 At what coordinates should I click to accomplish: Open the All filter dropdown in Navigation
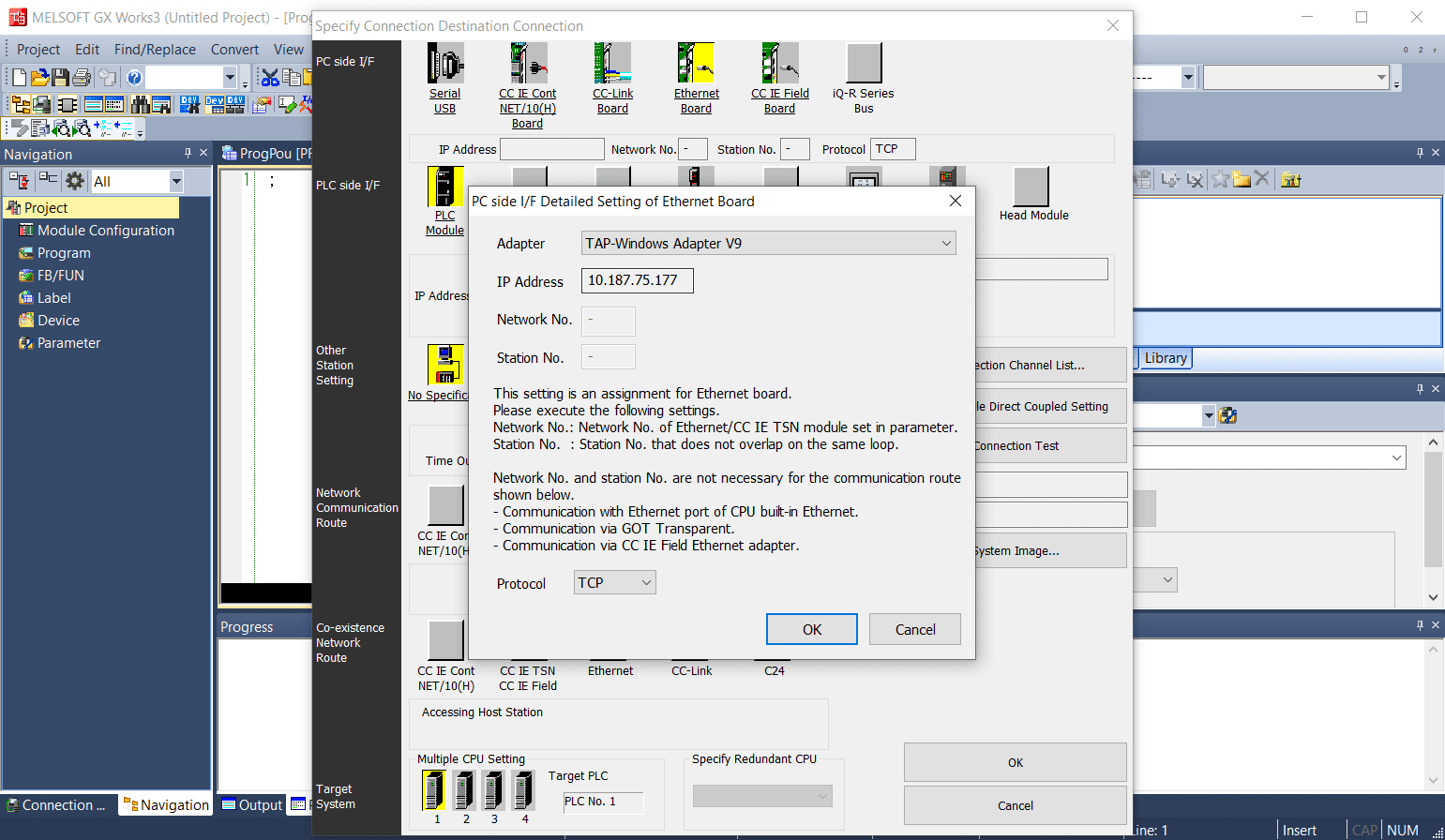(x=176, y=181)
